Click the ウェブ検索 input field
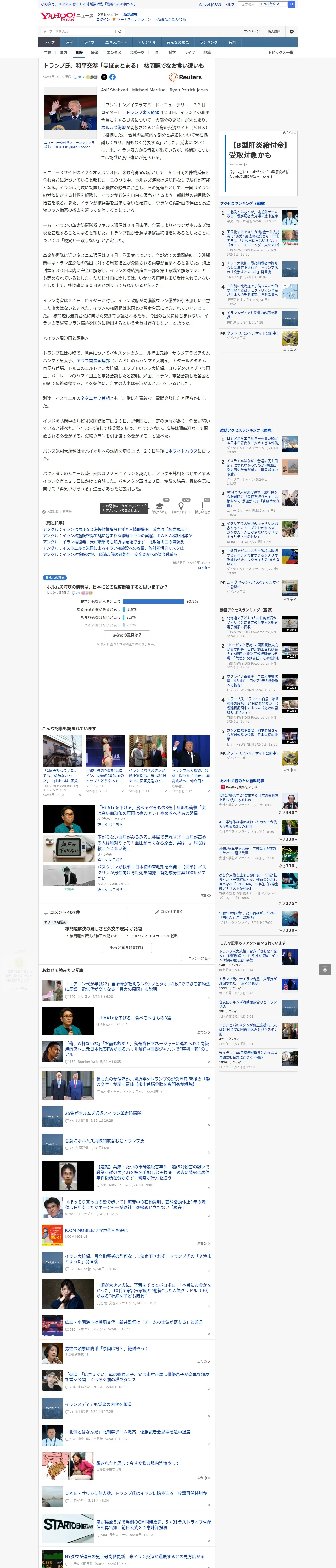 (x=248, y=4)
